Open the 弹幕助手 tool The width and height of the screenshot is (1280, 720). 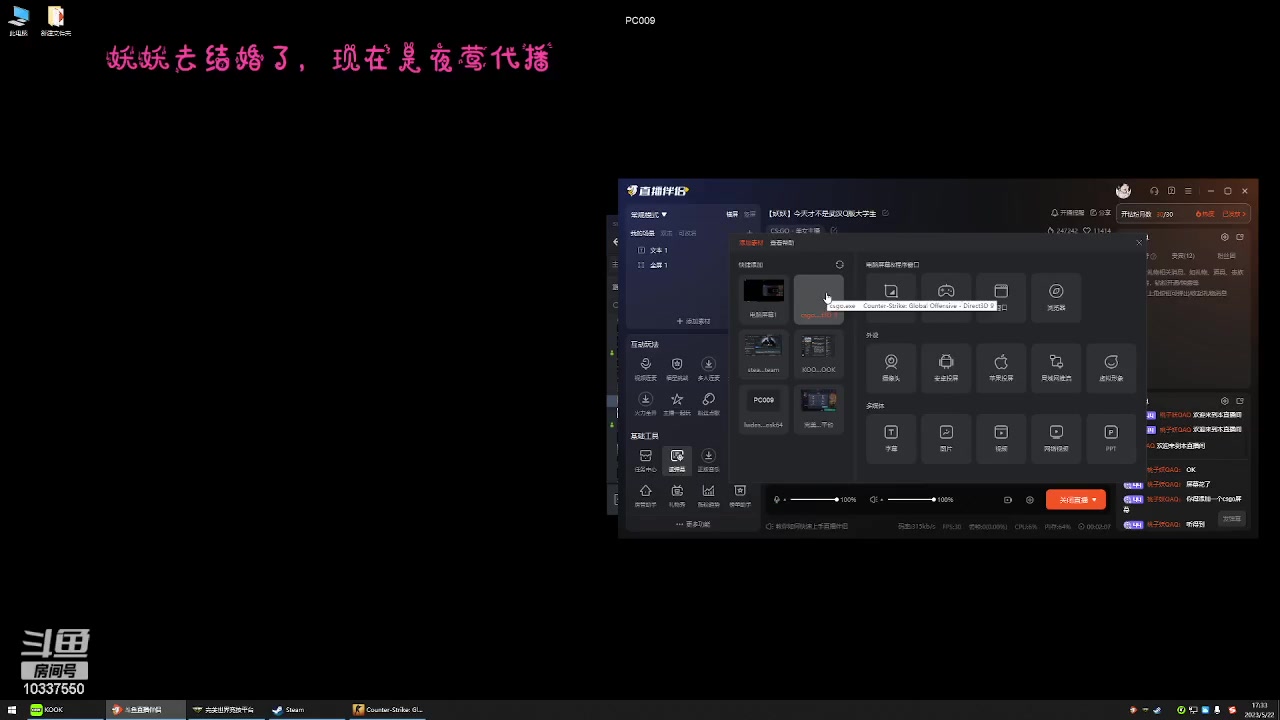(740, 495)
